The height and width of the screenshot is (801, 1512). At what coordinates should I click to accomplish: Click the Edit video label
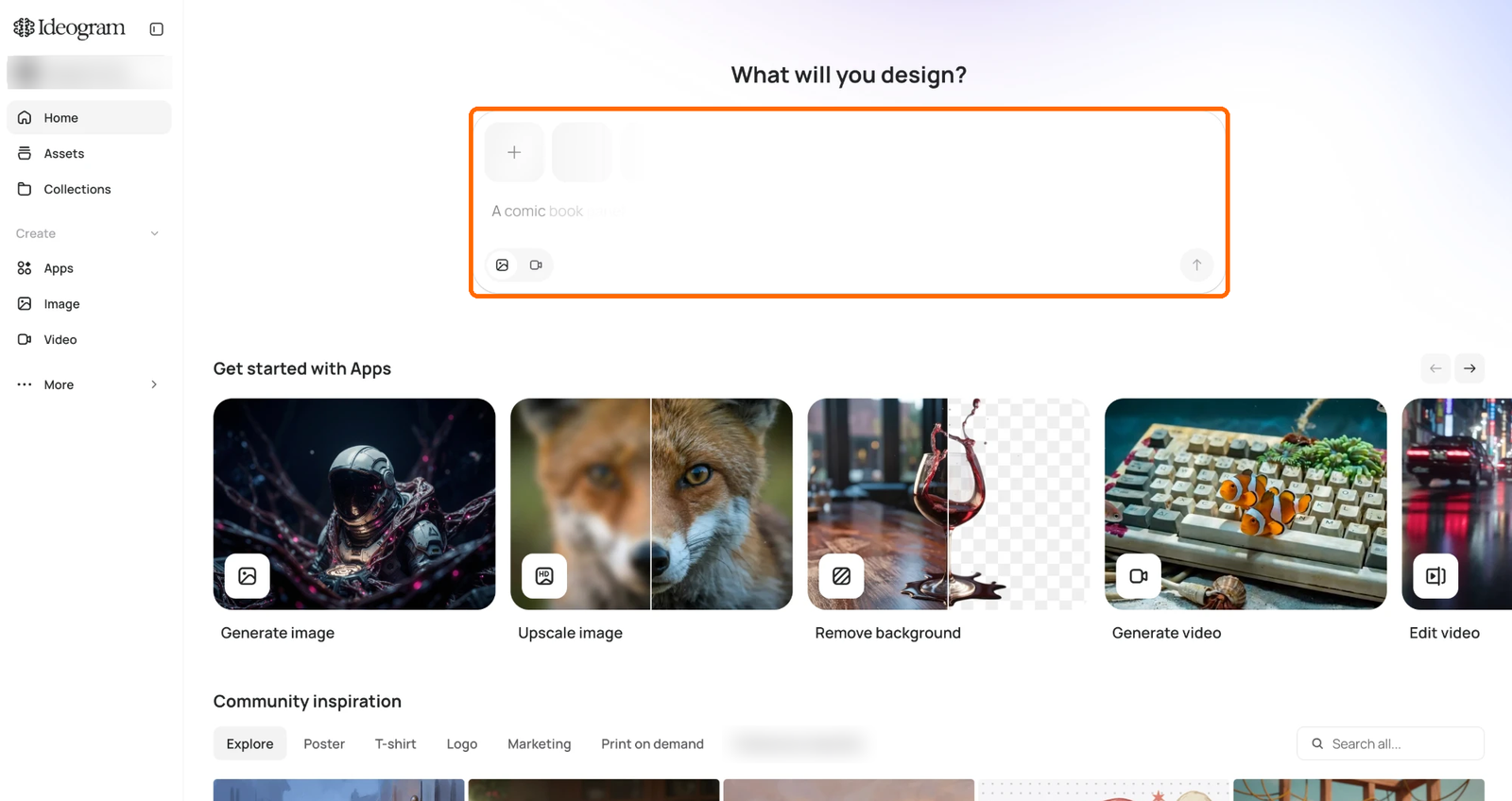(x=1444, y=634)
